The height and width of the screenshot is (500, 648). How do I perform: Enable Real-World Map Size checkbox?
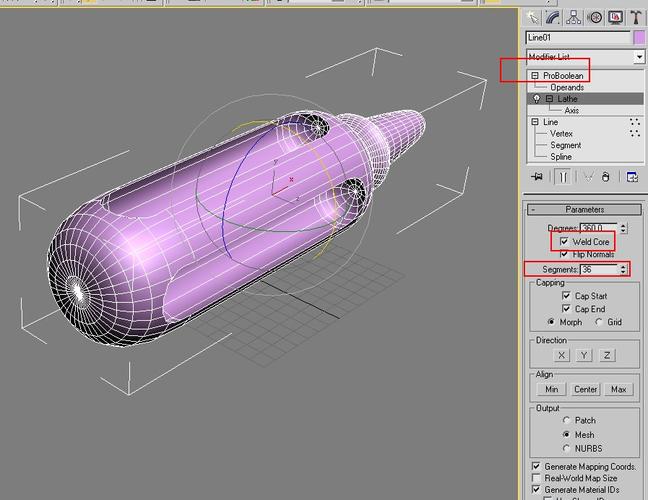click(536, 478)
